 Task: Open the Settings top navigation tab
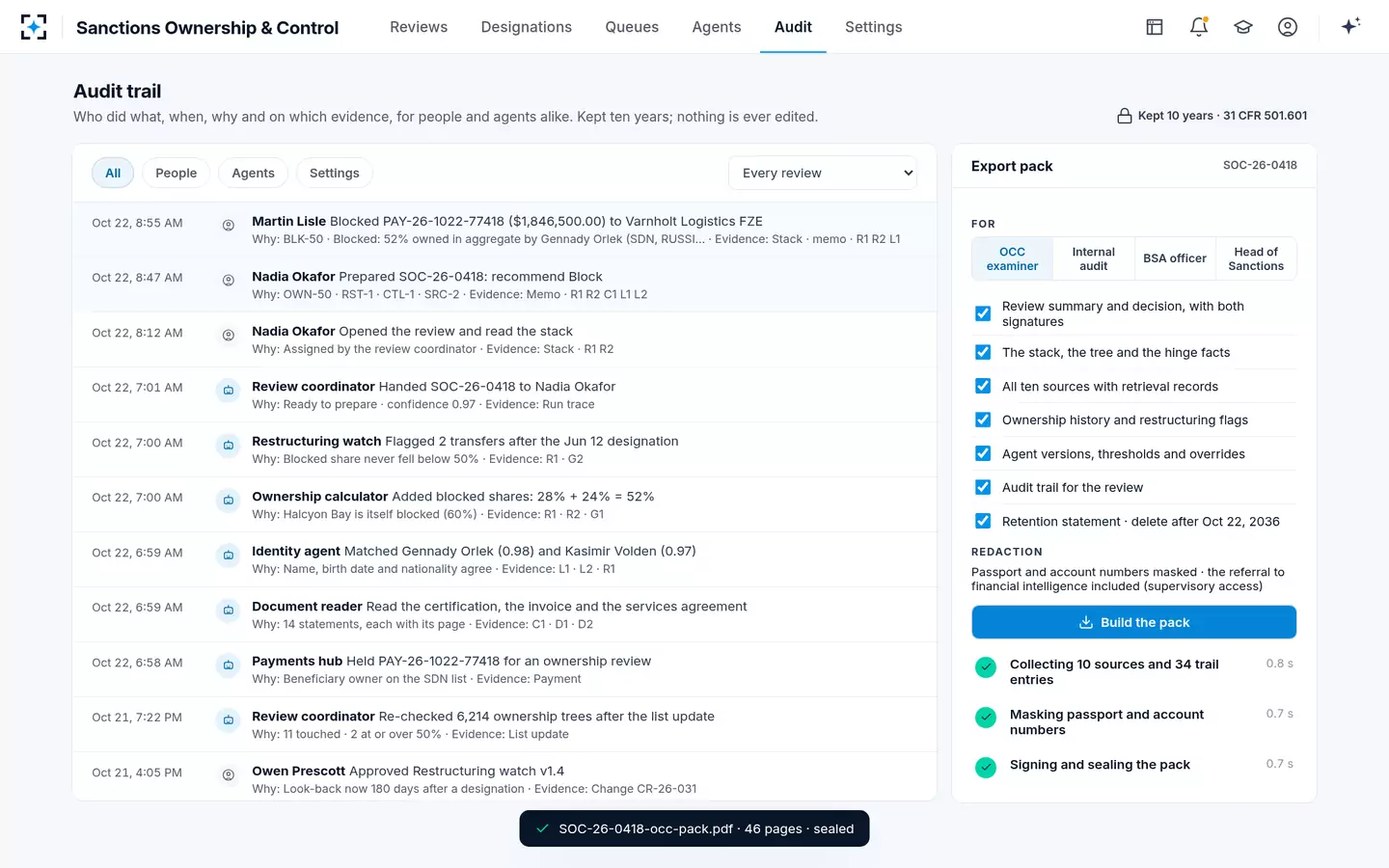coord(874,27)
